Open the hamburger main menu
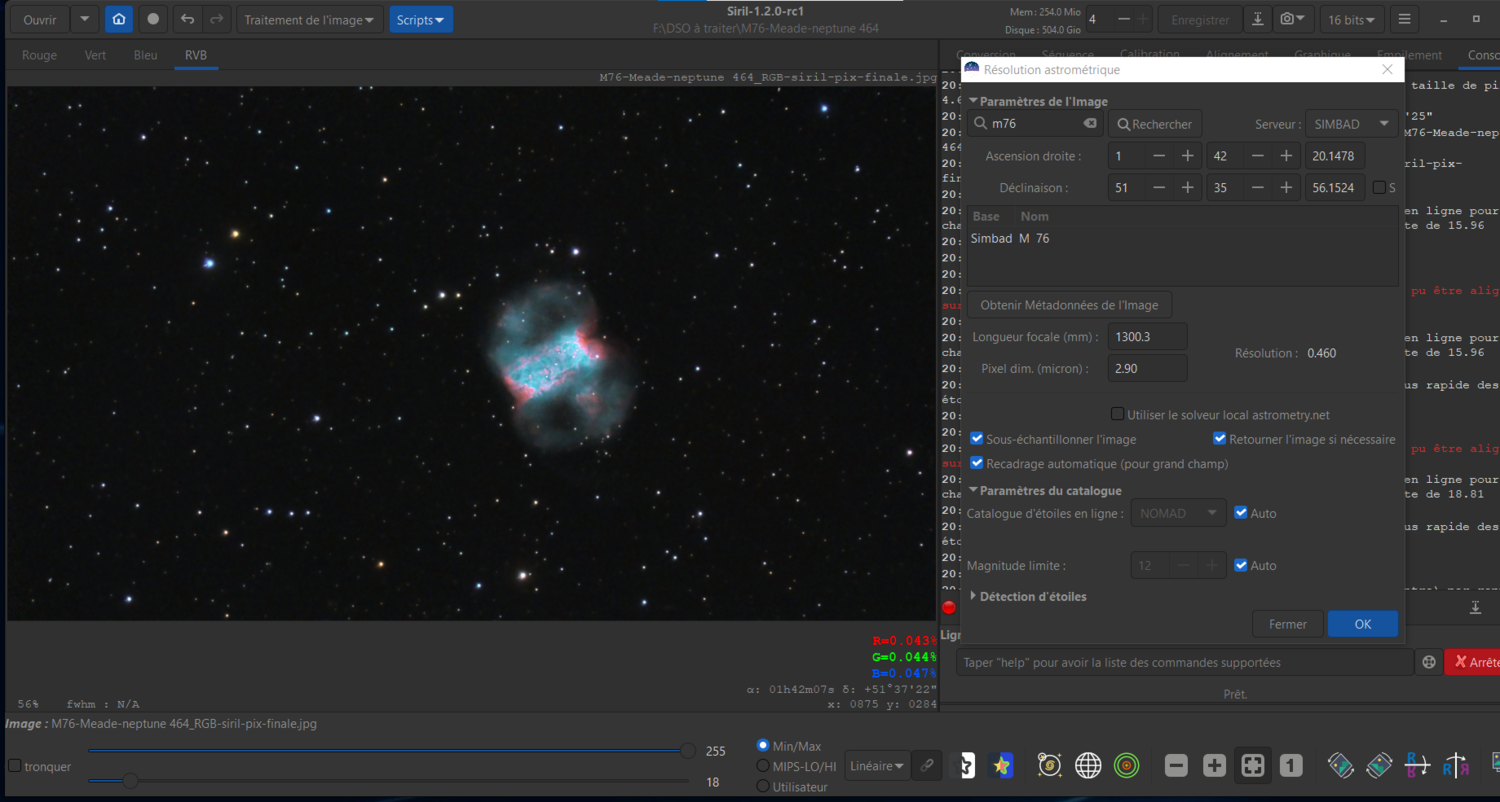This screenshot has height=802, width=1500. click(x=1405, y=19)
